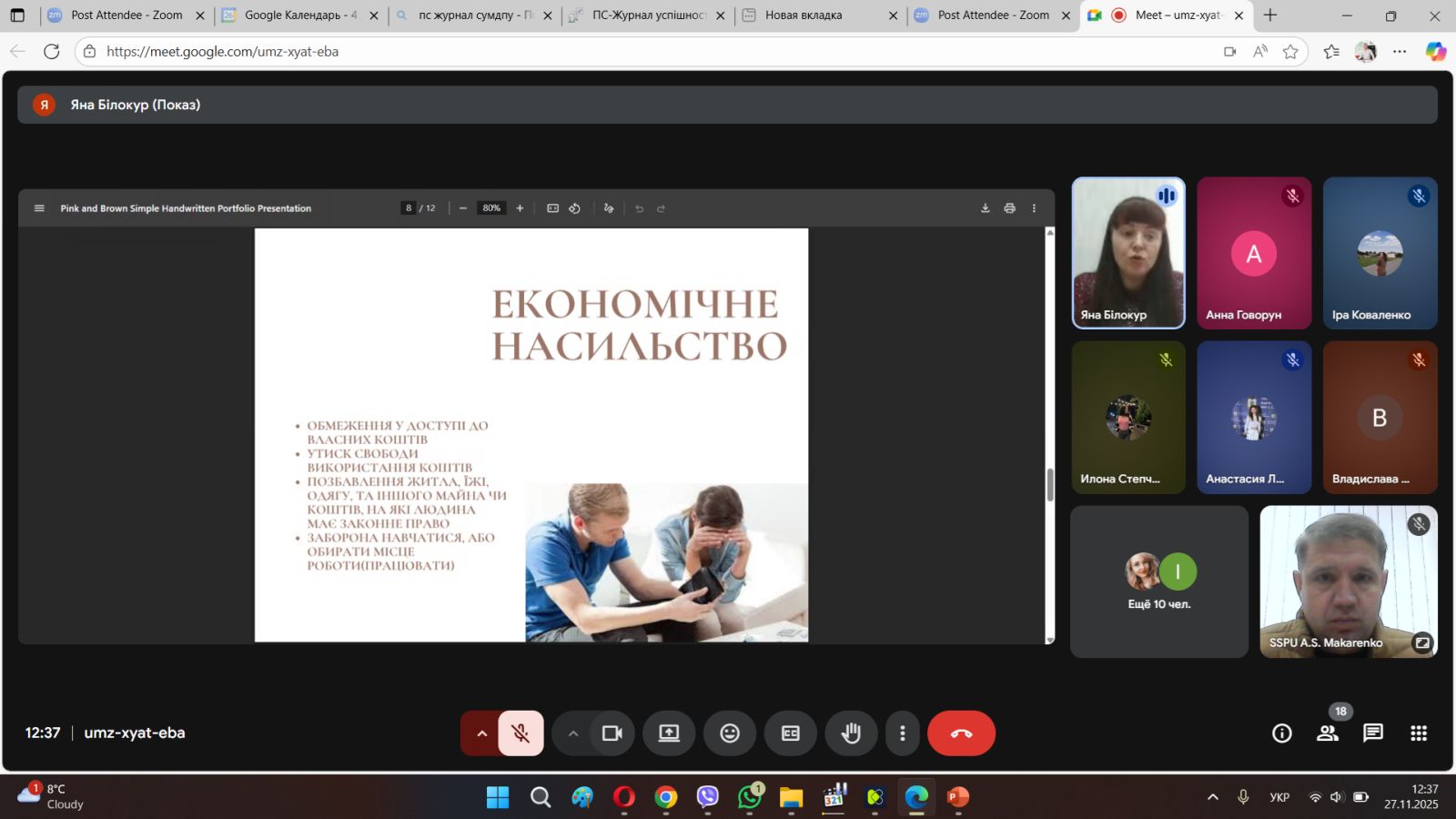Raise hand in the meeting
The image size is (1456, 819).
(x=851, y=733)
